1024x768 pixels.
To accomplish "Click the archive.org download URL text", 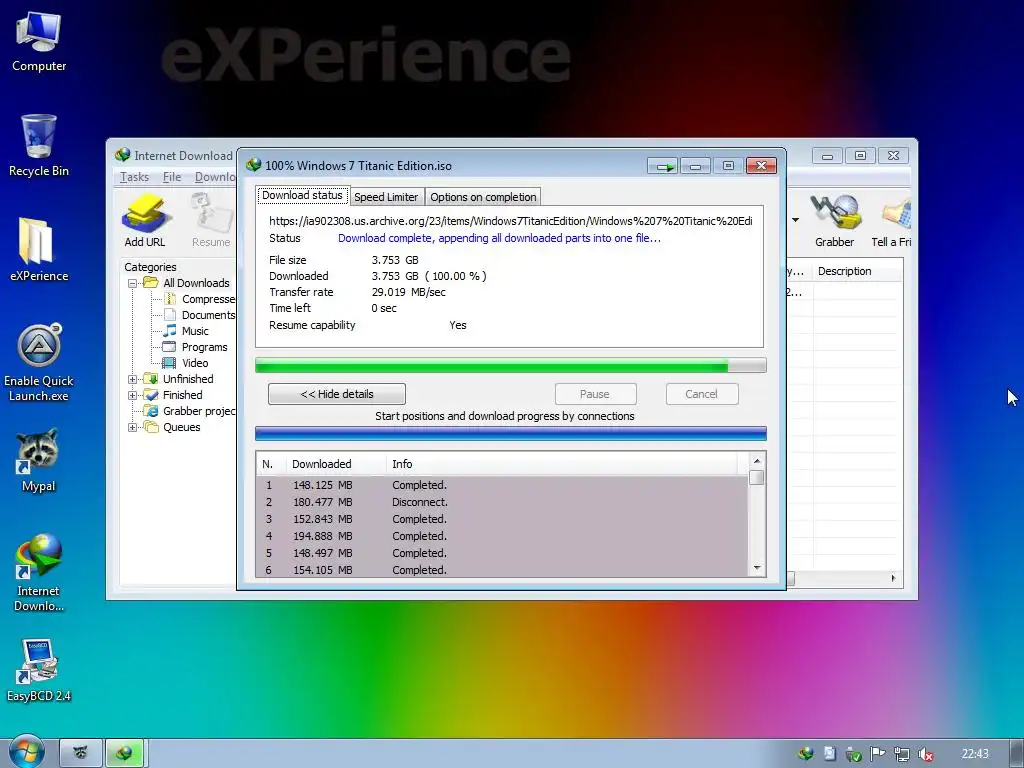I will 511,221.
